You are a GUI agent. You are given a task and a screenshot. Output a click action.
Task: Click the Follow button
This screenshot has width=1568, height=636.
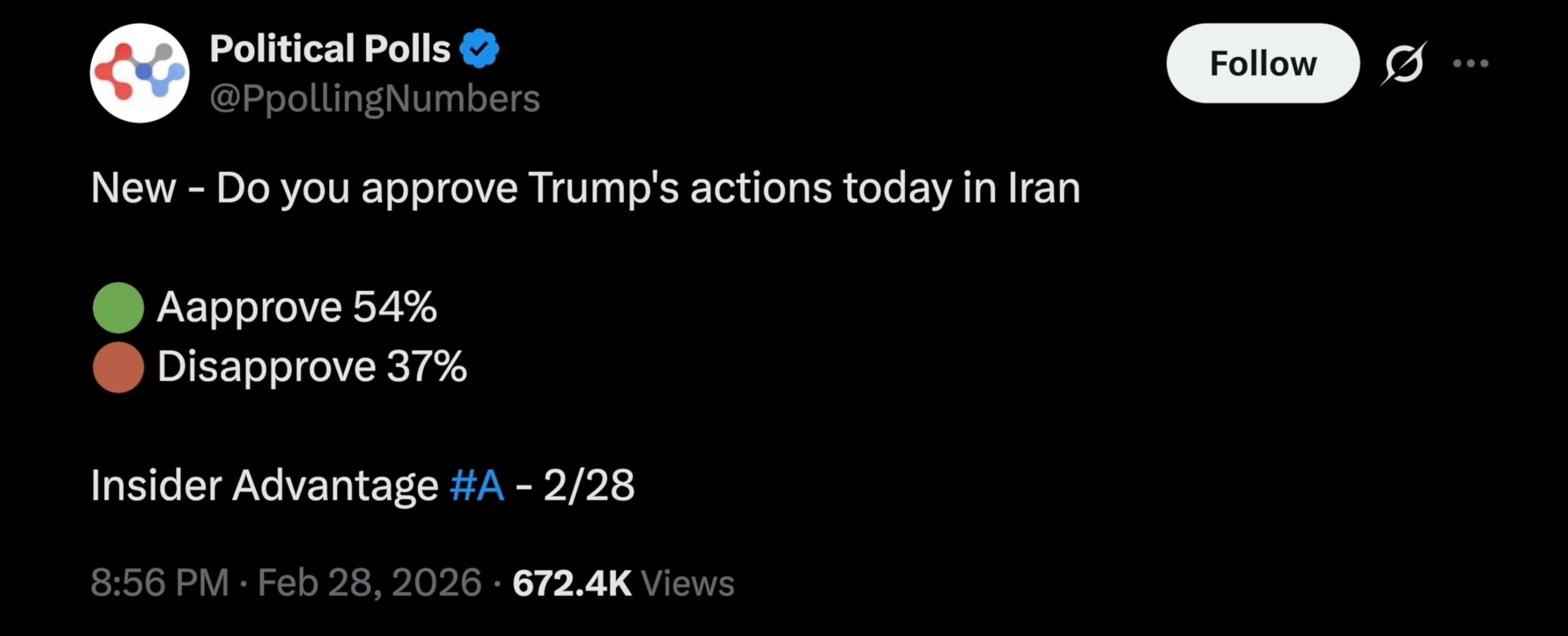[1262, 63]
